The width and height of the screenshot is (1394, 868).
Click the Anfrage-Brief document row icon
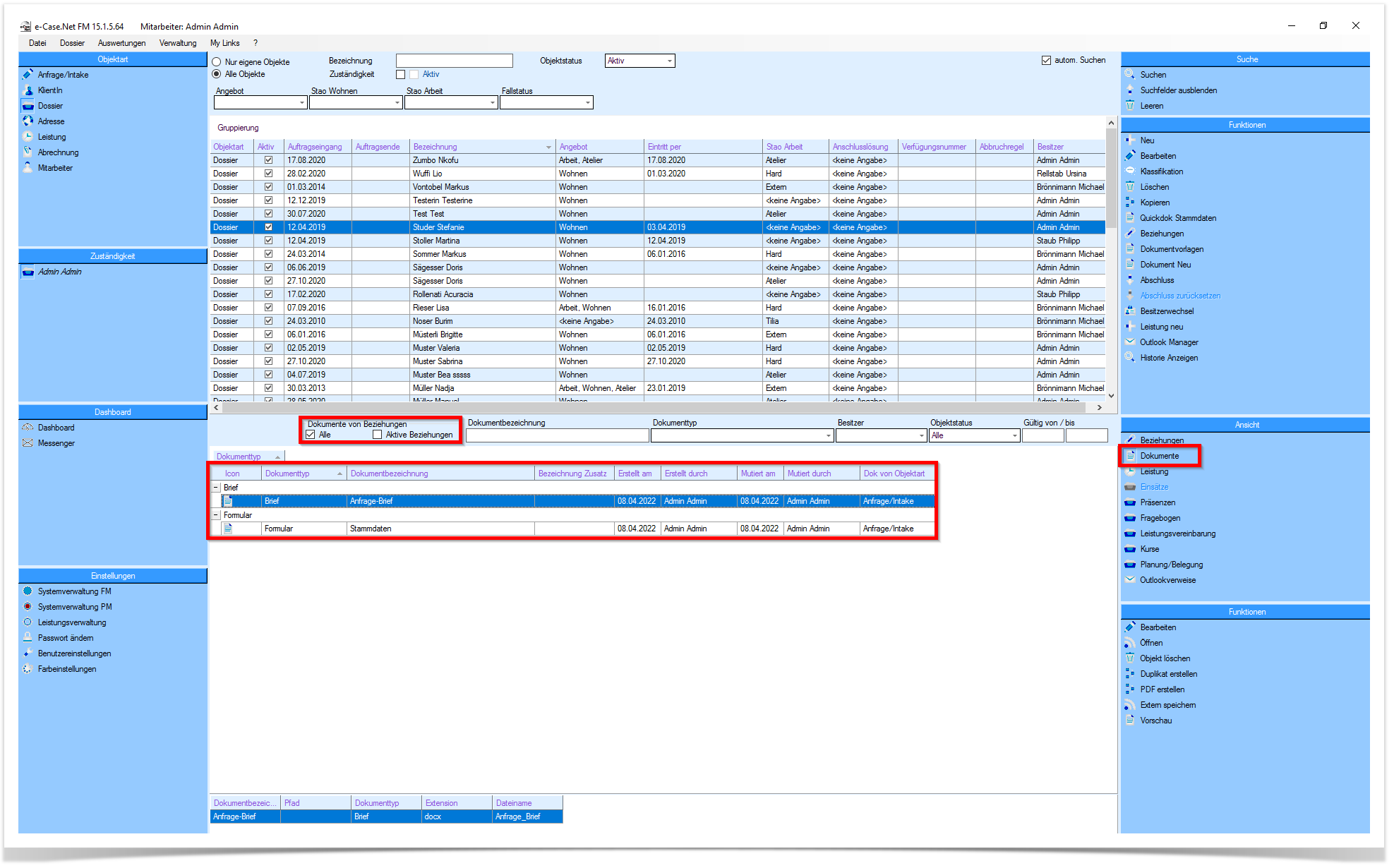click(x=228, y=501)
